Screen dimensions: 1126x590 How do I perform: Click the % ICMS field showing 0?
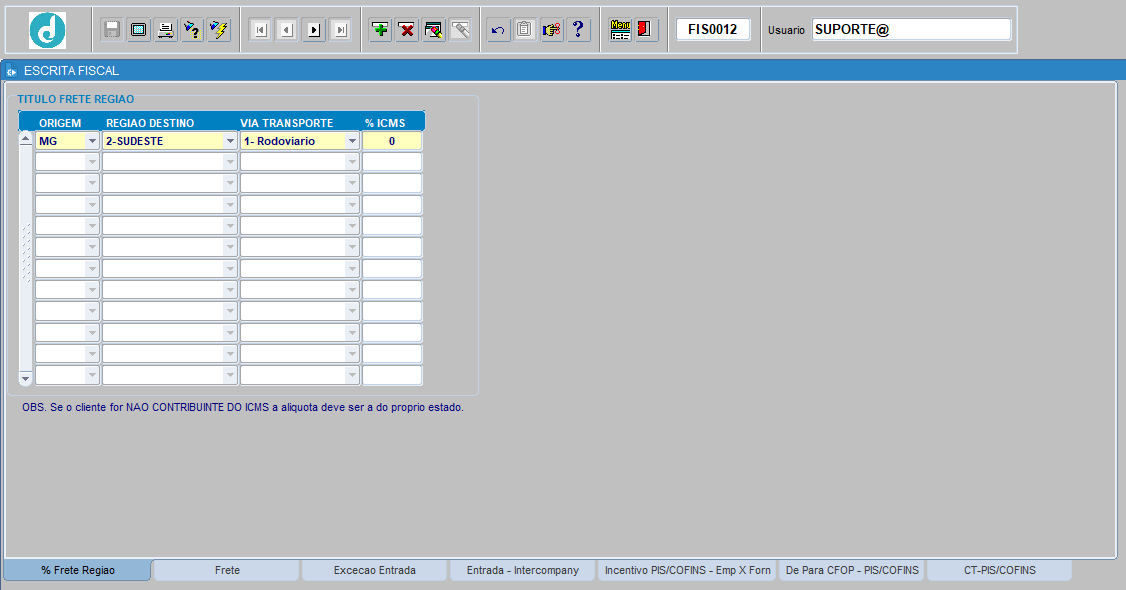(392, 141)
